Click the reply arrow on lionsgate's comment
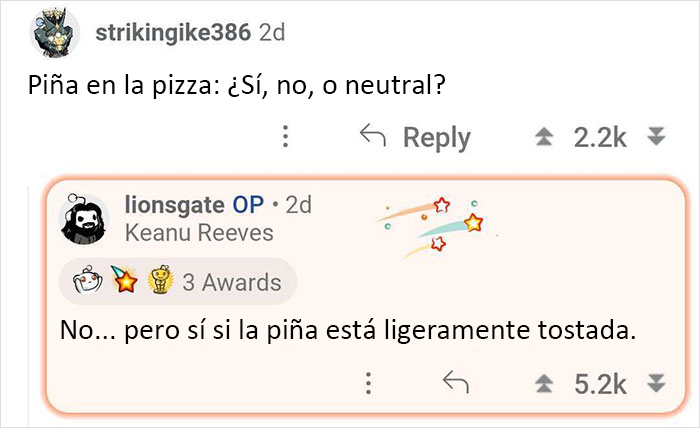 [x=456, y=383]
